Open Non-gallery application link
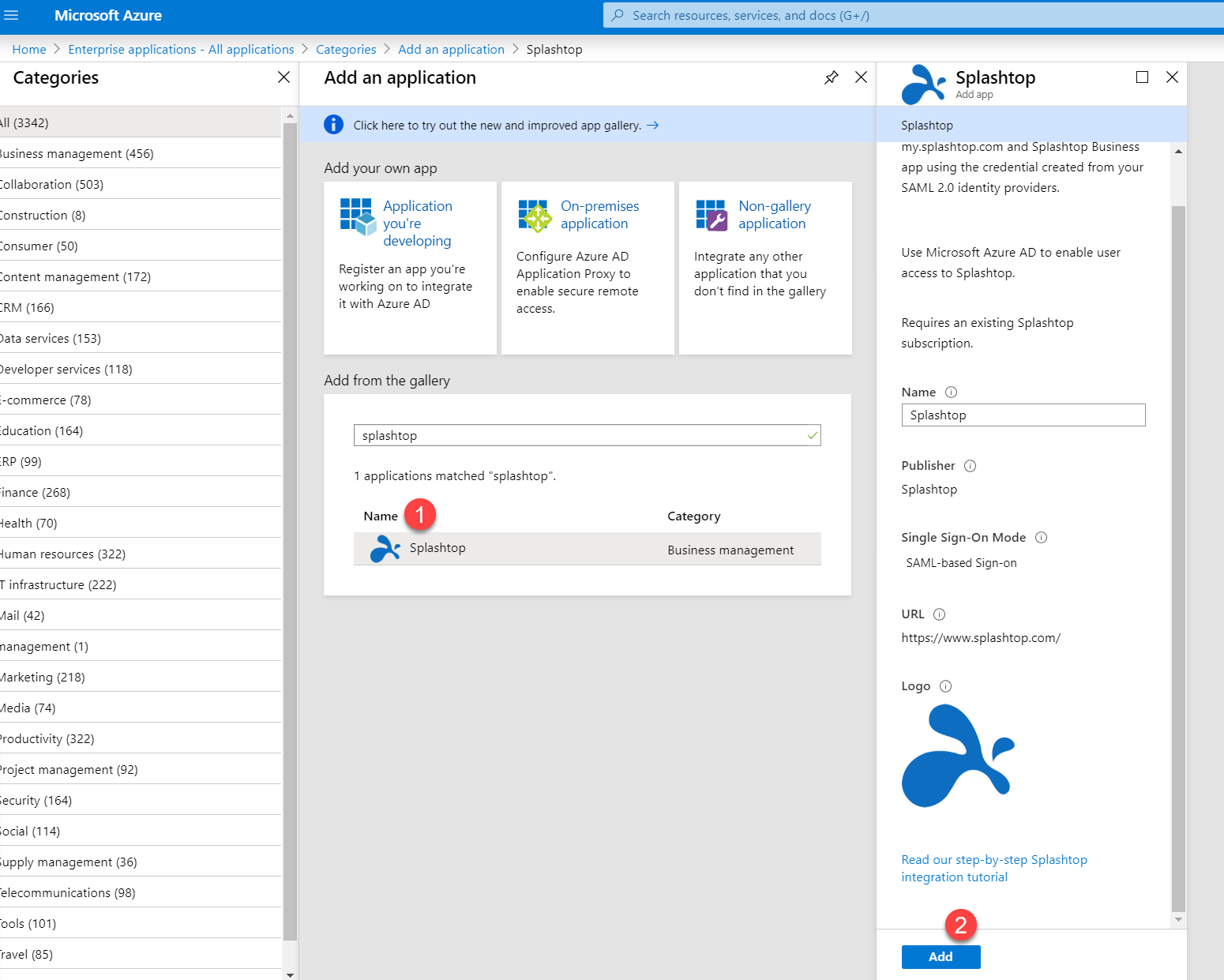The width and height of the screenshot is (1224, 980). [774, 215]
